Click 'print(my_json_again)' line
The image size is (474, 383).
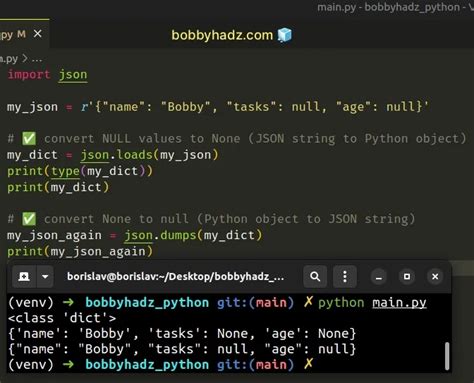pos(80,251)
